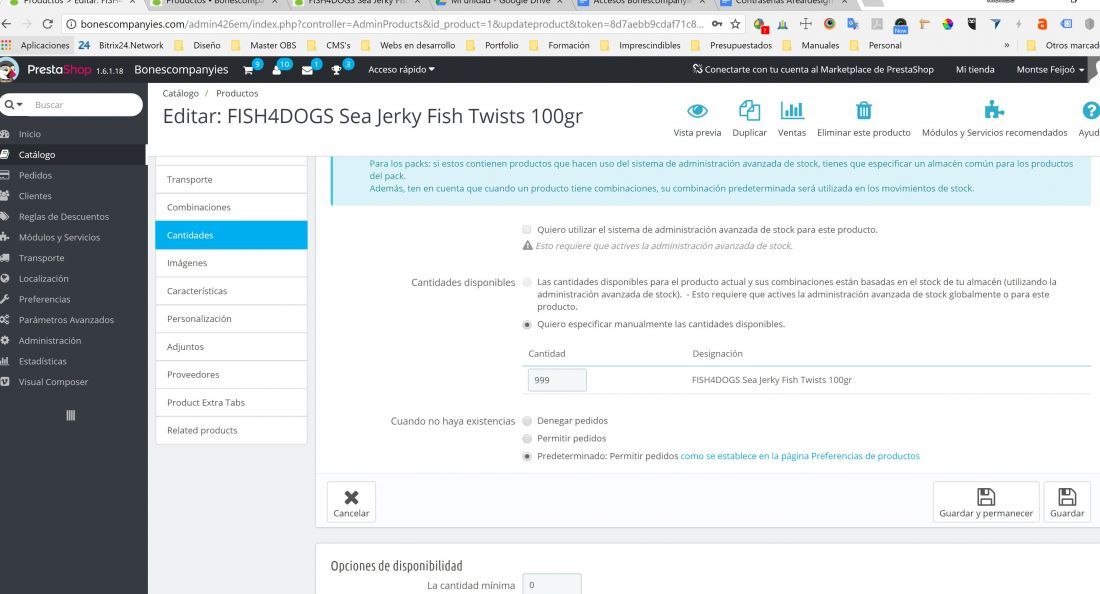Click the Eliminar este producto trash icon

click(x=864, y=111)
